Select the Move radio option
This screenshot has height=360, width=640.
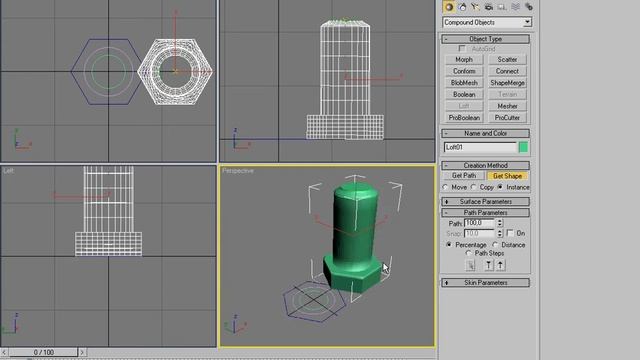445,187
